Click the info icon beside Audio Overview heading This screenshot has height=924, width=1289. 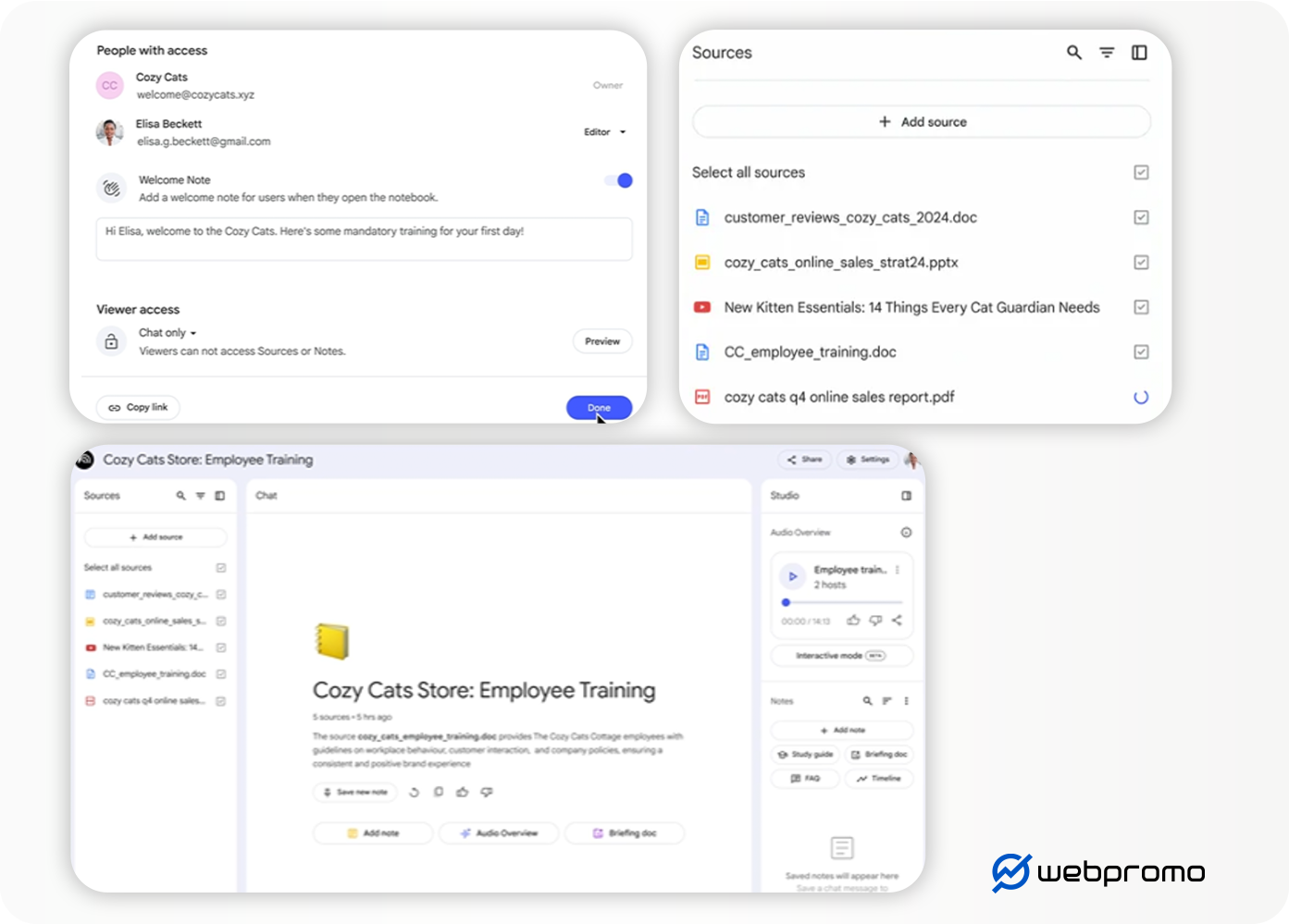[x=906, y=533]
